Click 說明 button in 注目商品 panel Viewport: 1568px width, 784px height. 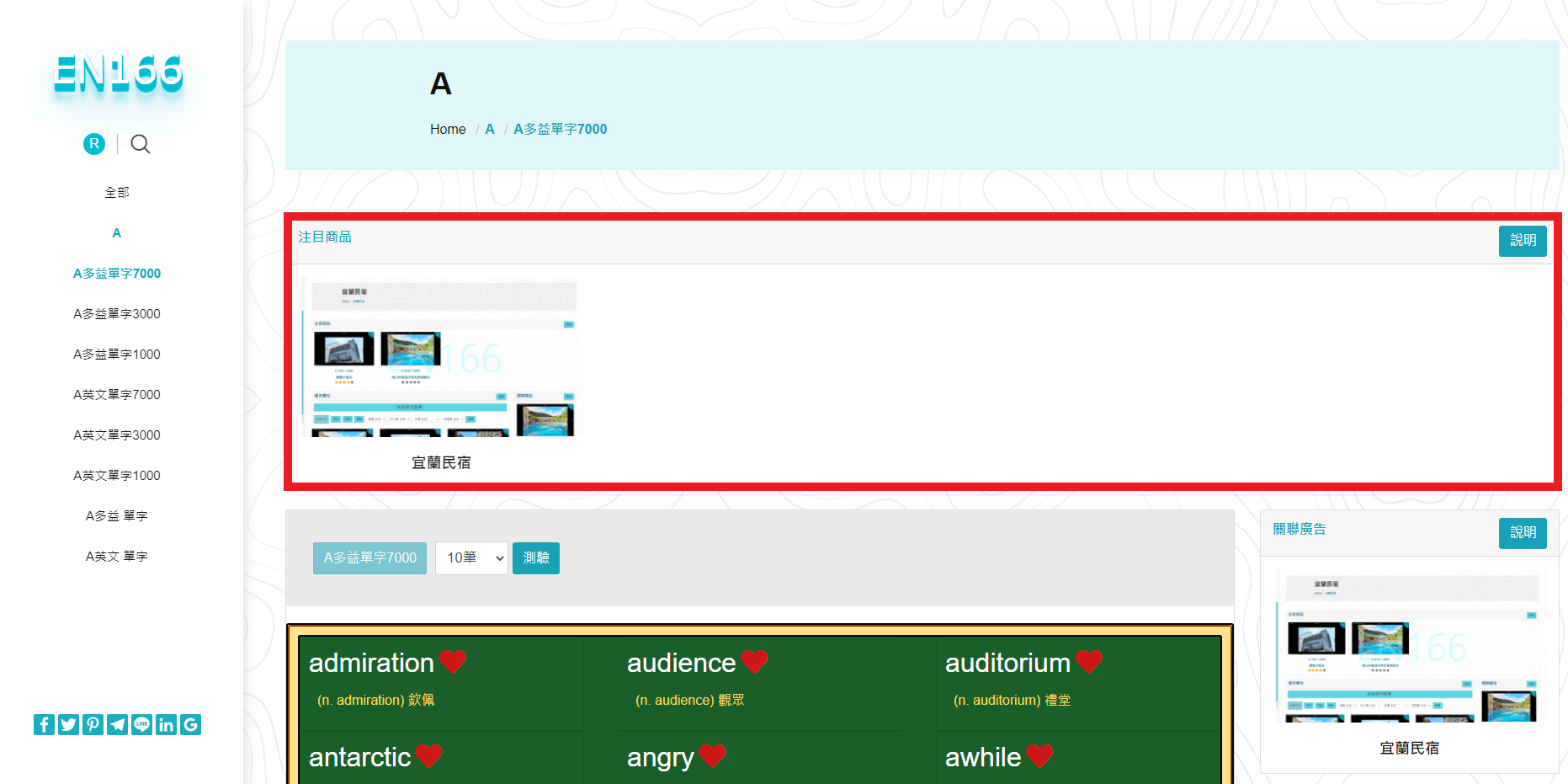coord(1523,241)
